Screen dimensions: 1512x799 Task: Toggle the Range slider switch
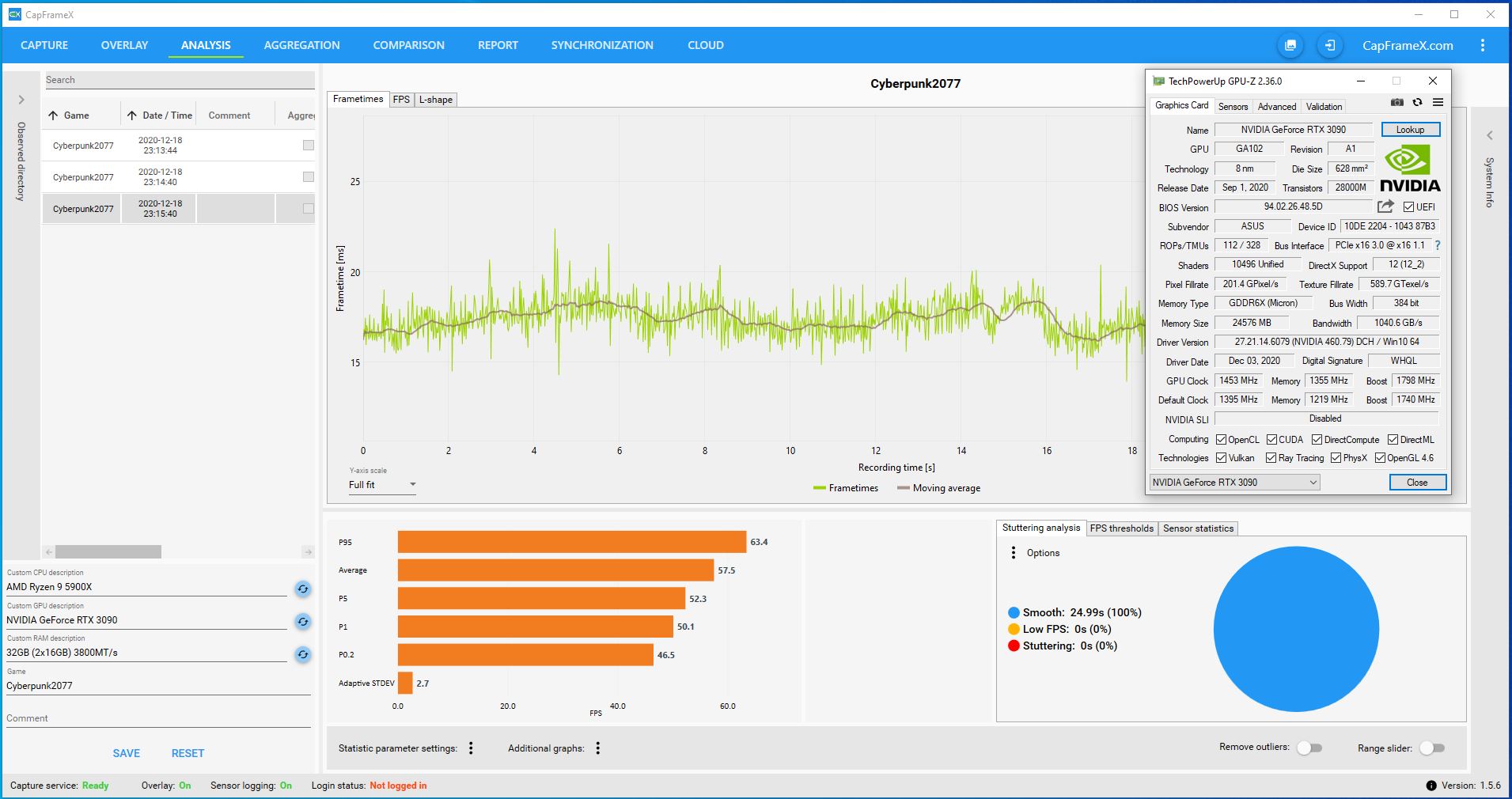point(1432,748)
